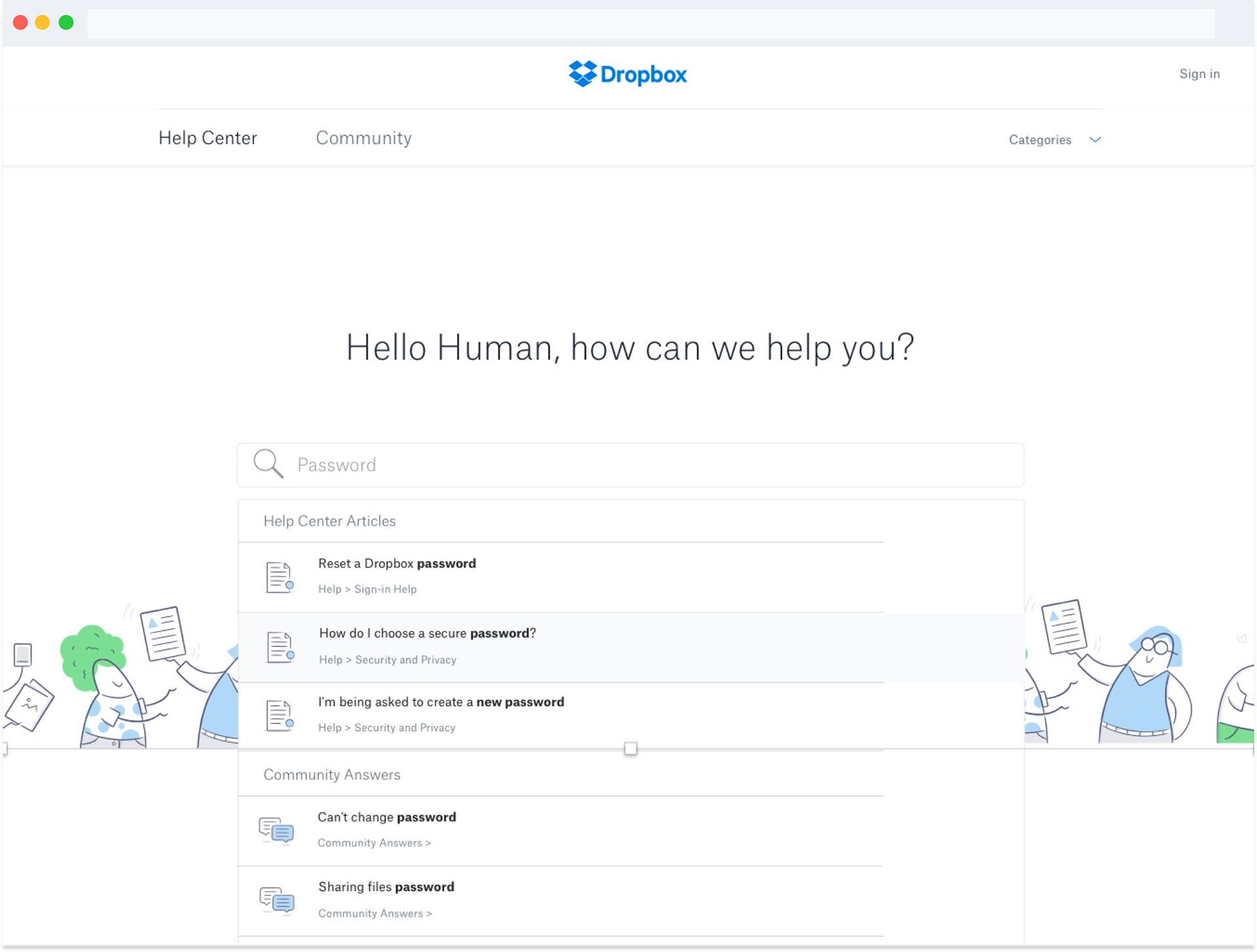1257x952 pixels.
Task: Click document icon beside choose a secure password
Action: click(x=280, y=647)
